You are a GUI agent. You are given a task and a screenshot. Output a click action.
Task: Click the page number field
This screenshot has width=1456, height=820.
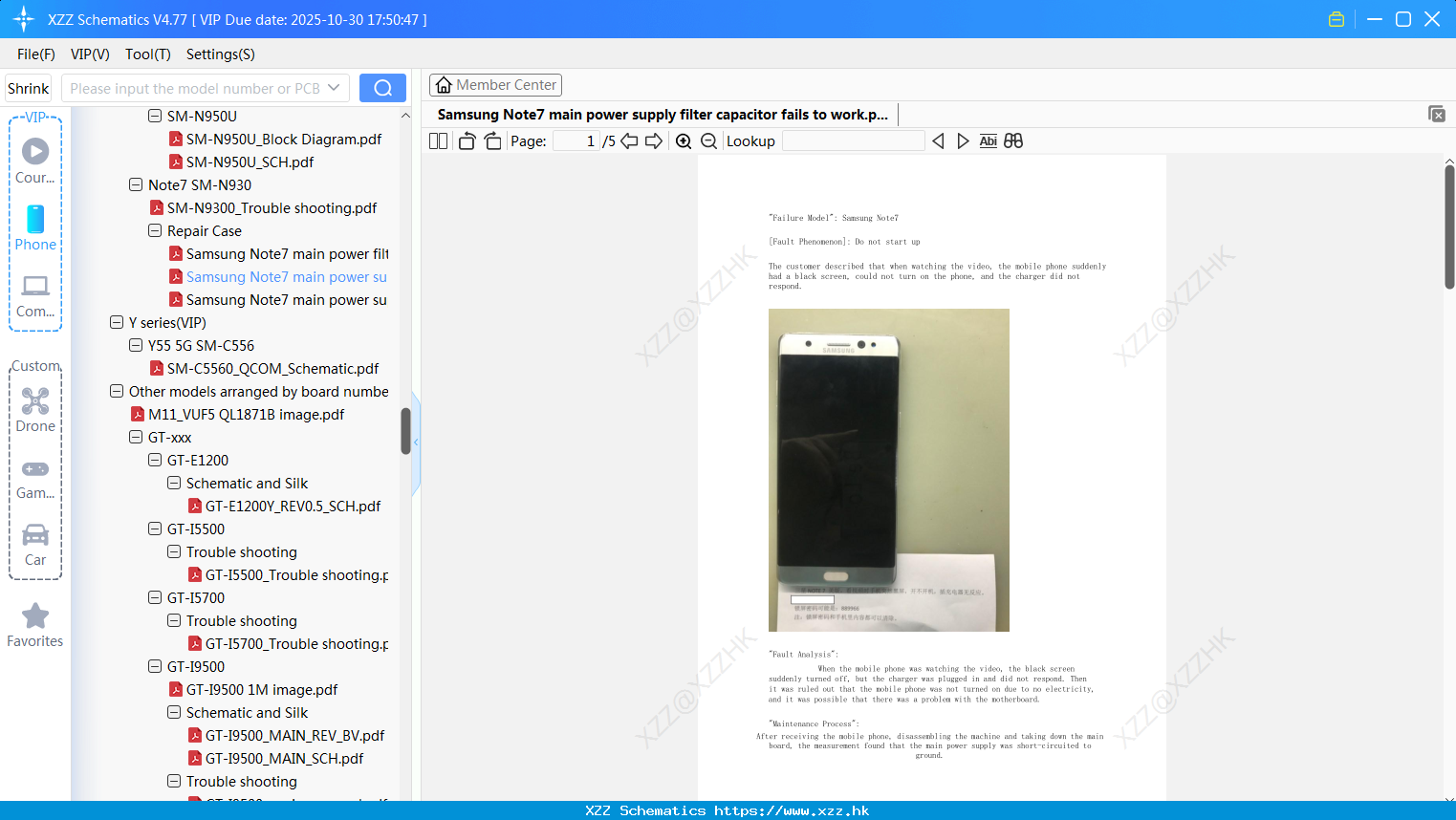pyautogui.click(x=576, y=140)
